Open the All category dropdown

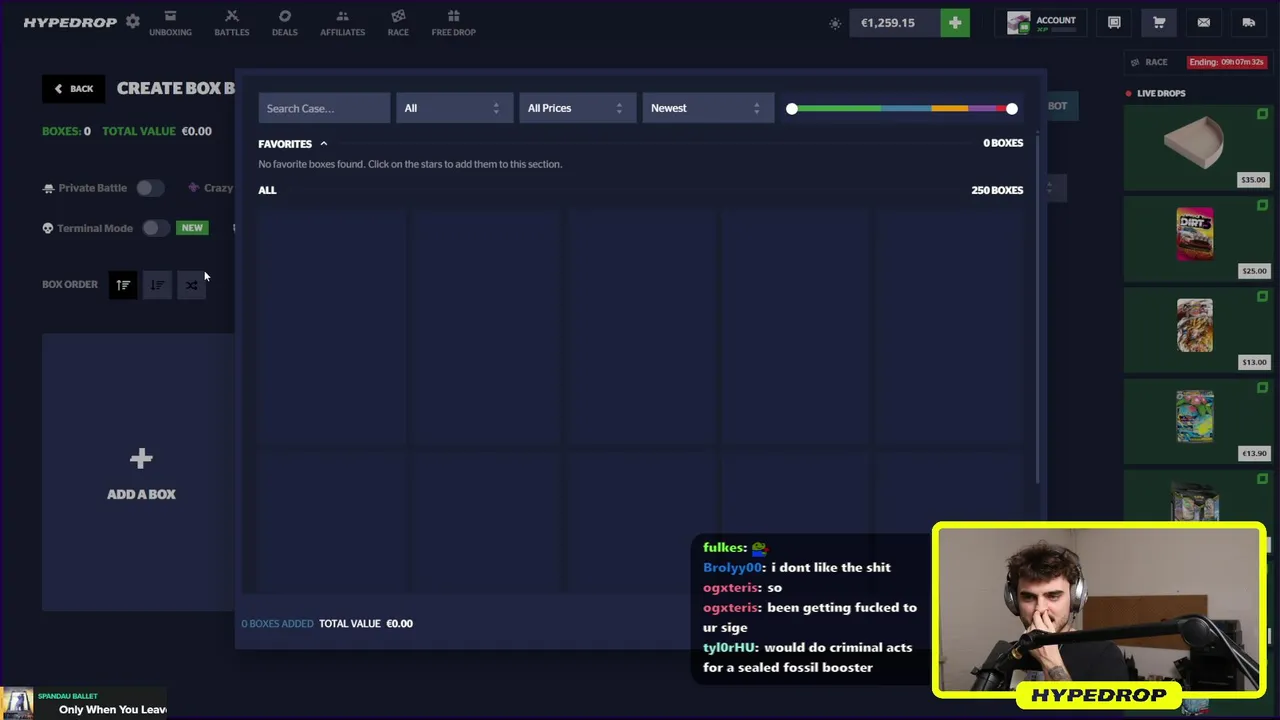coord(453,108)
